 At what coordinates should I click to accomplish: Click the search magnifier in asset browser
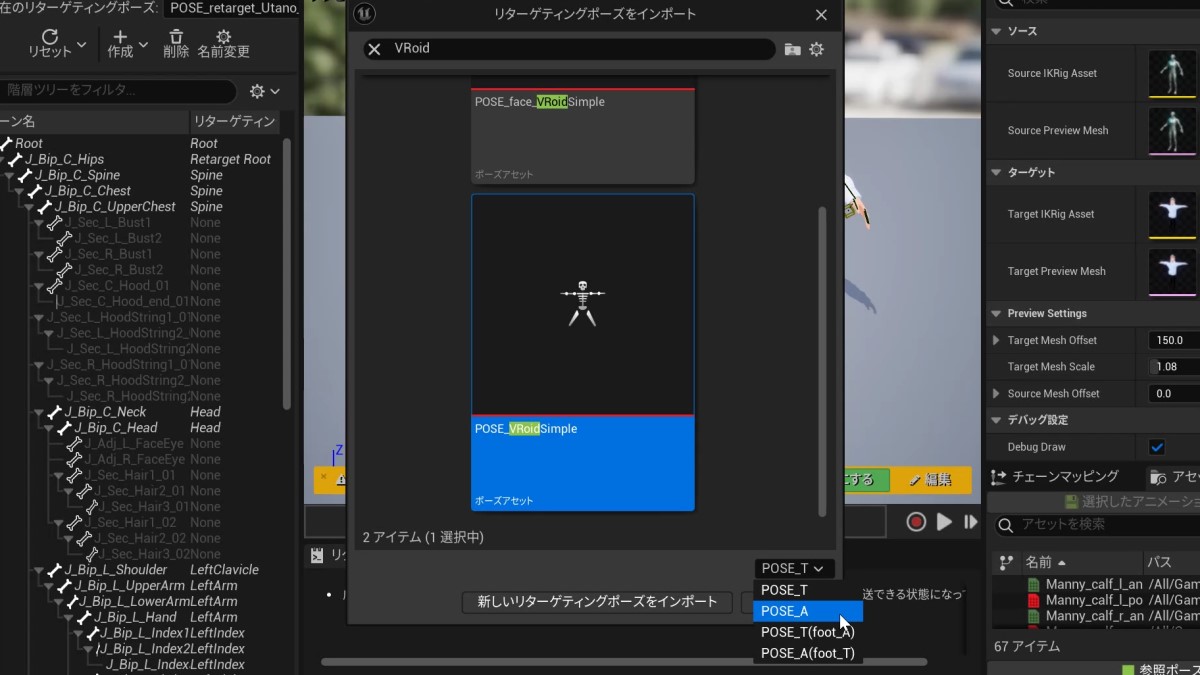coord(1005,525)
